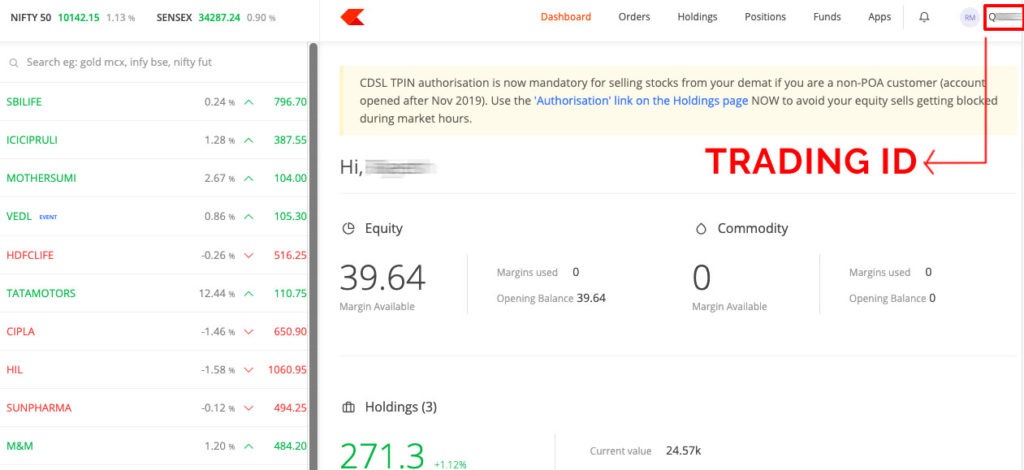Viewport: 1024px width, 470px height.
Task: Click the down arrow beside SUNPHARMA
Action: pyautogui.click(x=248, y=408)
